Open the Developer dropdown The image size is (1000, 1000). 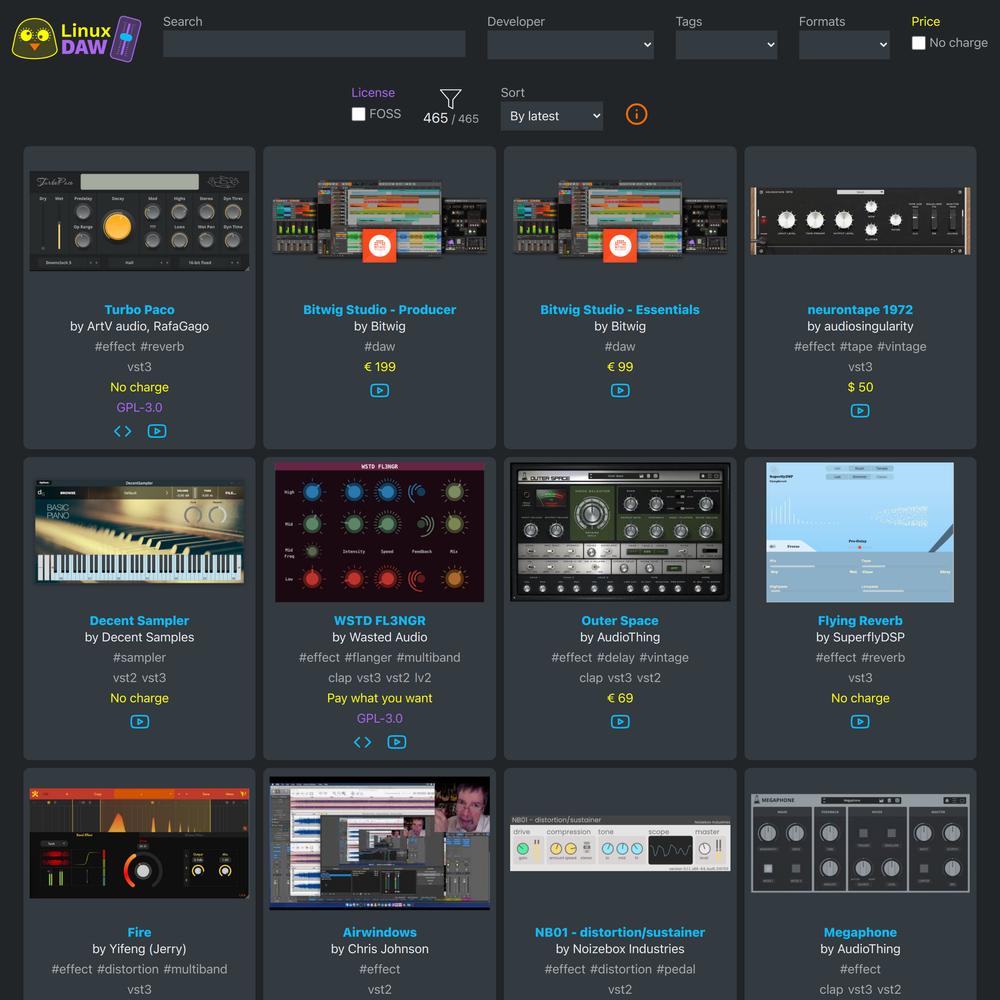click(x=570, y=45)
